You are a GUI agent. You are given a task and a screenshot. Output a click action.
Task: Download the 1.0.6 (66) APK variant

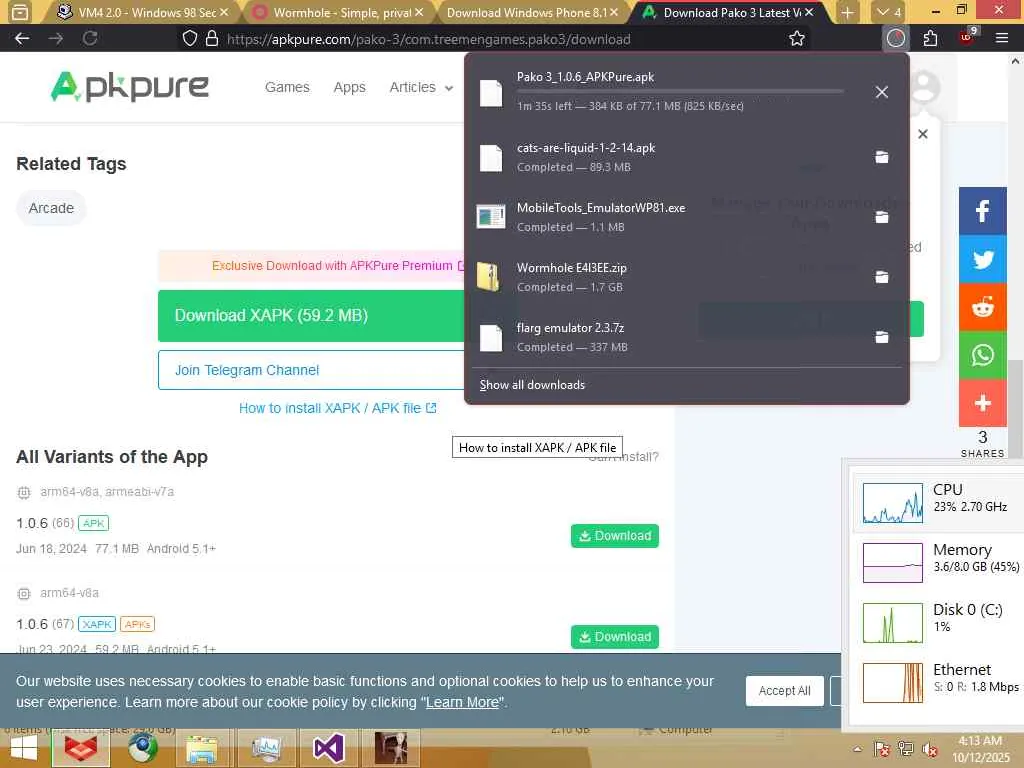click(615, 536)
